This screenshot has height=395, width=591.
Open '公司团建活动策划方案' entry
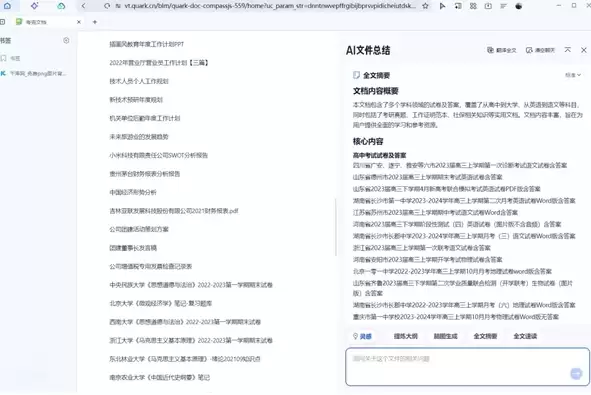pyautogui.click(x=139, y=229)
